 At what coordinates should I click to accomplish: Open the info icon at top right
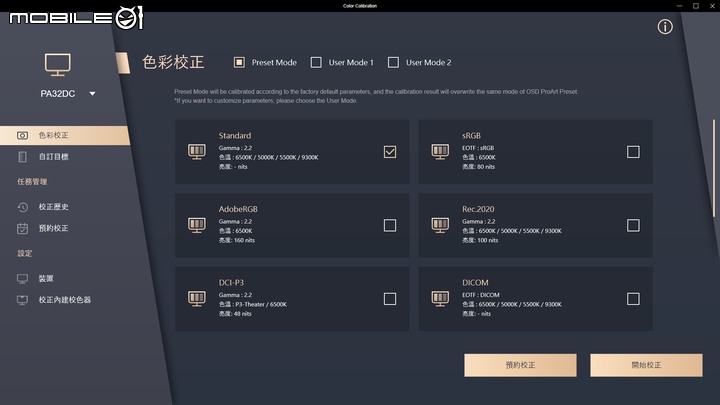(x=664, y=27)
